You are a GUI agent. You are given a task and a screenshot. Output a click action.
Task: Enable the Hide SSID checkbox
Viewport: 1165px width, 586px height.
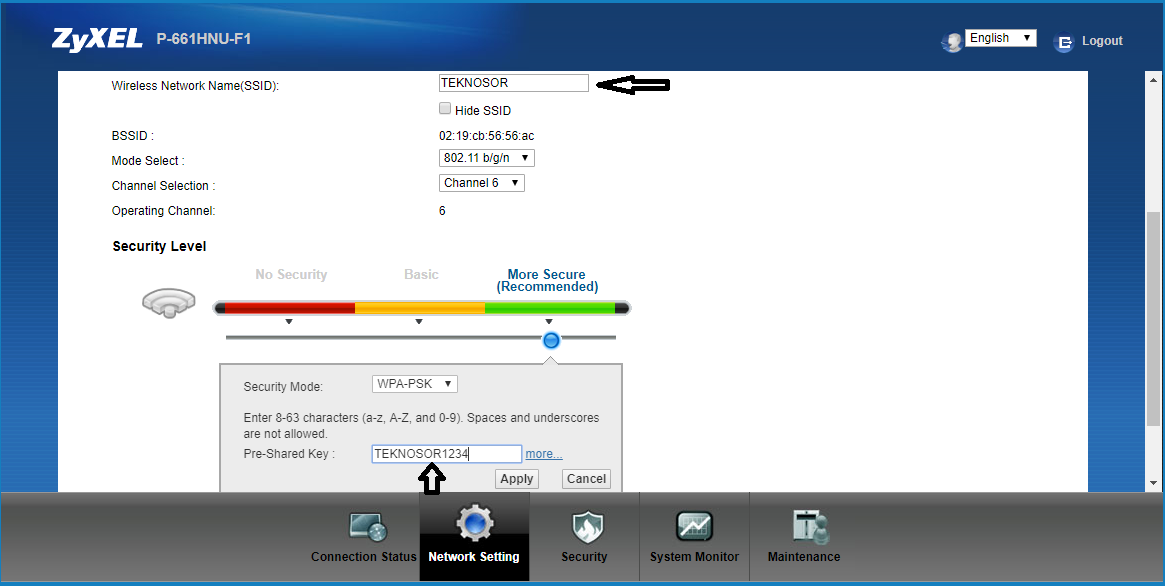[445, 108]
